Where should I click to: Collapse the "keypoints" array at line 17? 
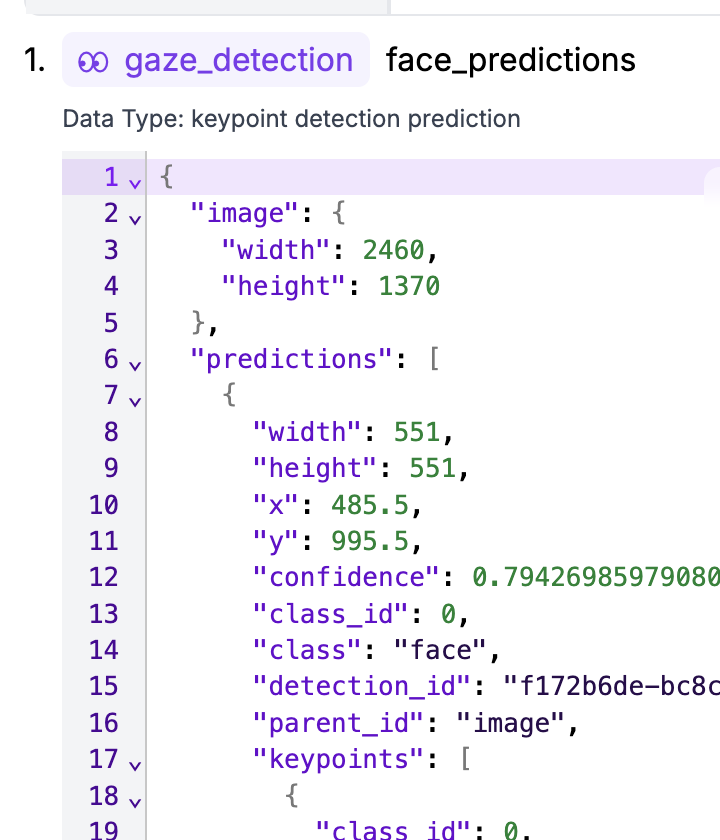pyautogui.click(x=135, y=766)
